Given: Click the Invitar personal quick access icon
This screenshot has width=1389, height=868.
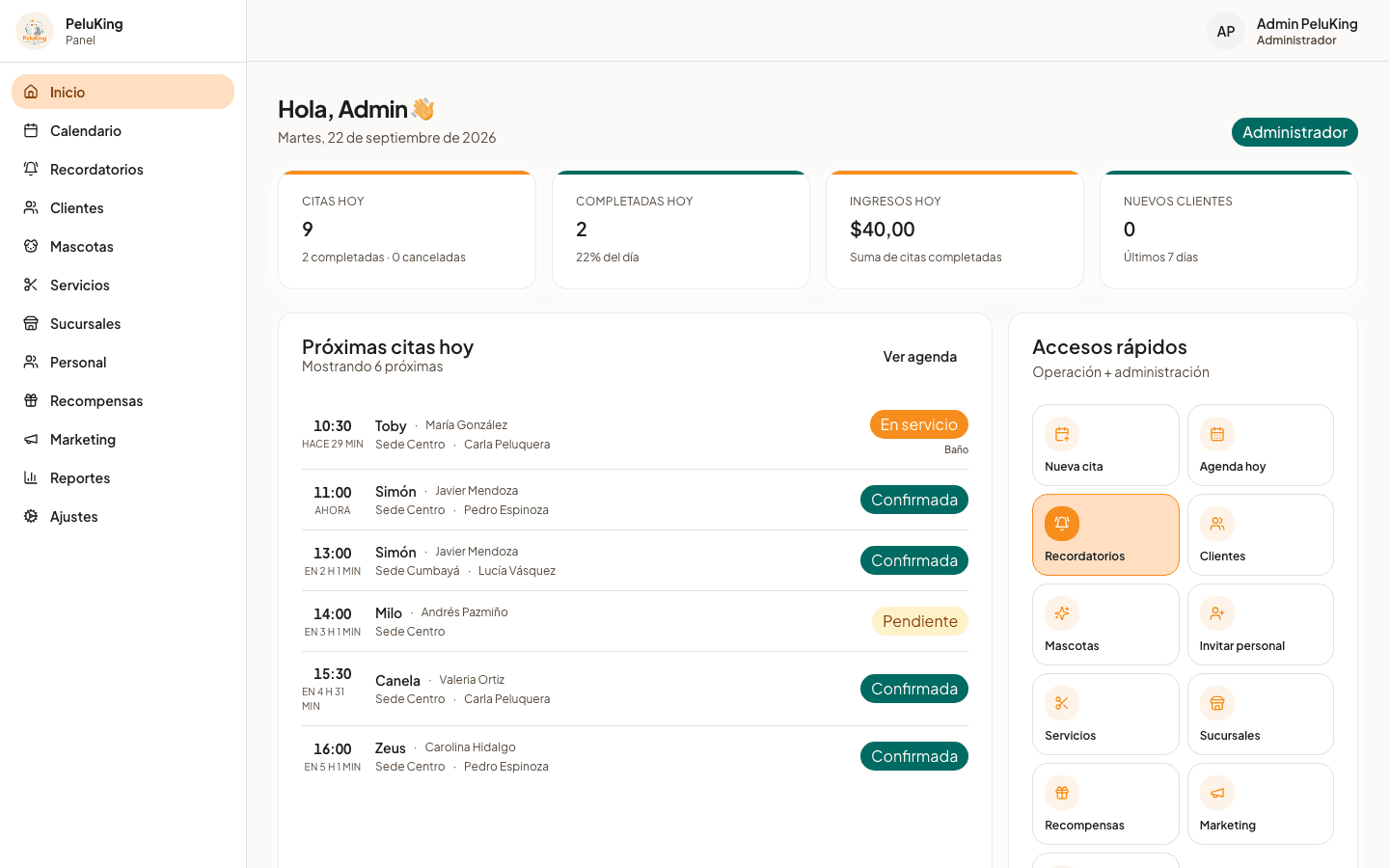Looking at the screenshot, I should point(1217,613).
